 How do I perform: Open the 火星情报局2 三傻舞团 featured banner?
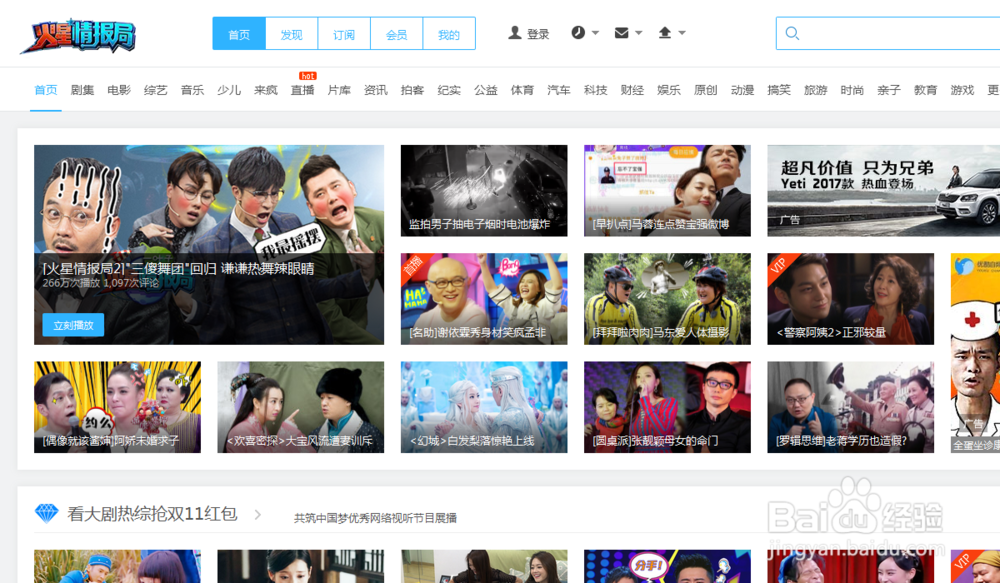click(x=209, y=245)
